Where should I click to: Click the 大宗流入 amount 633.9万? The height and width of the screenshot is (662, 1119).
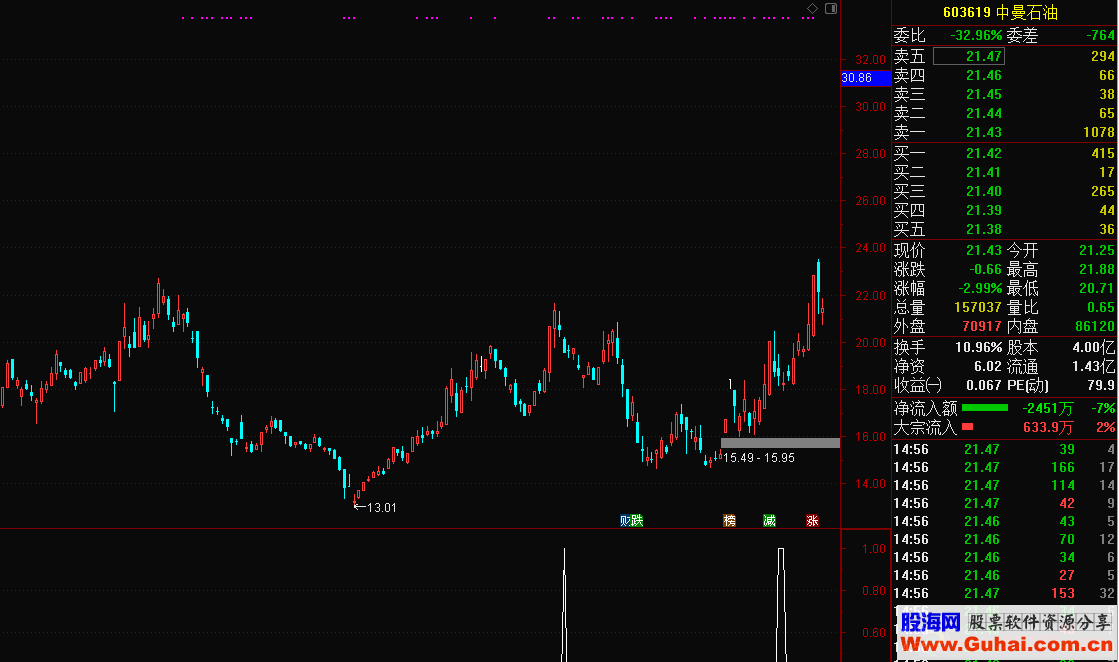pyautogui.click(x=1048, y=427)
